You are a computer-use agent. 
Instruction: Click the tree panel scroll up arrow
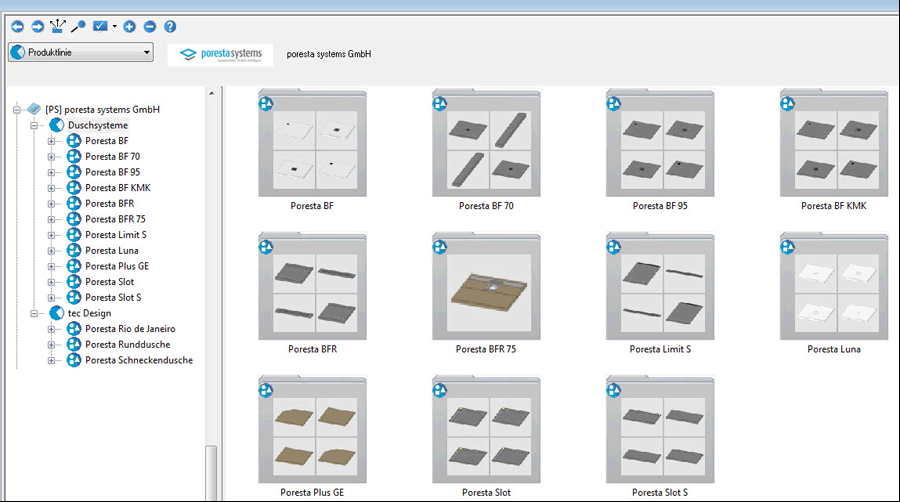click(x=211, y=93)
